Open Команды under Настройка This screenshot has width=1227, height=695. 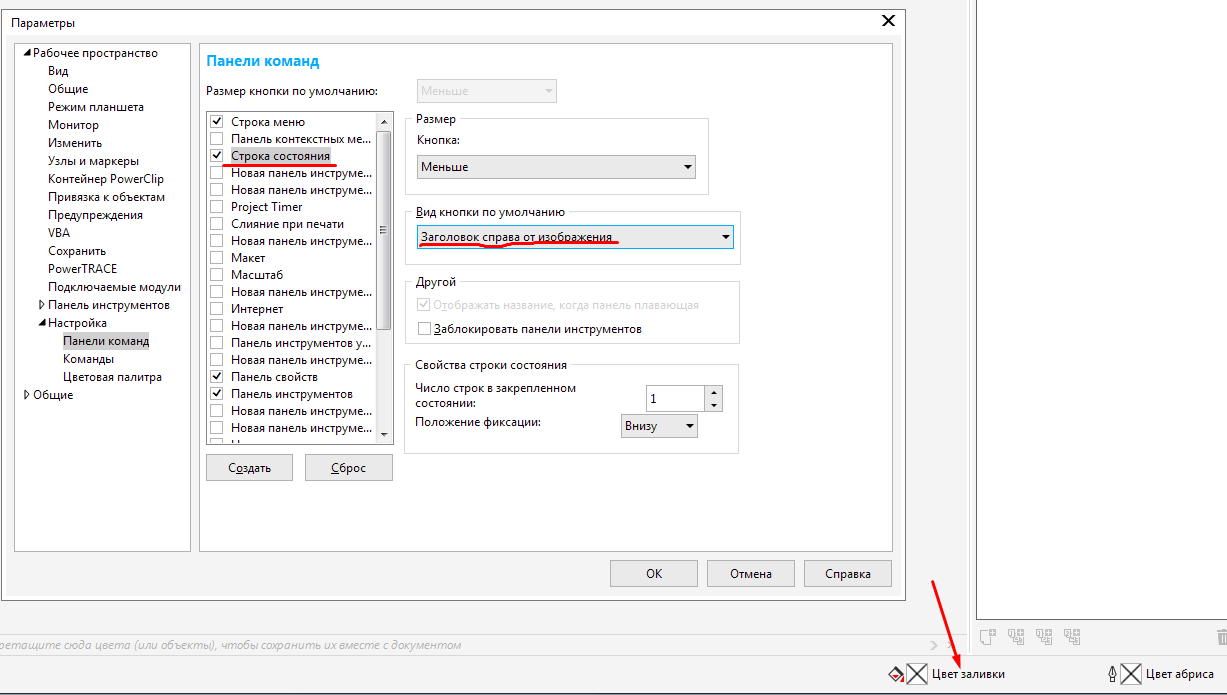[x=88, y=359]
